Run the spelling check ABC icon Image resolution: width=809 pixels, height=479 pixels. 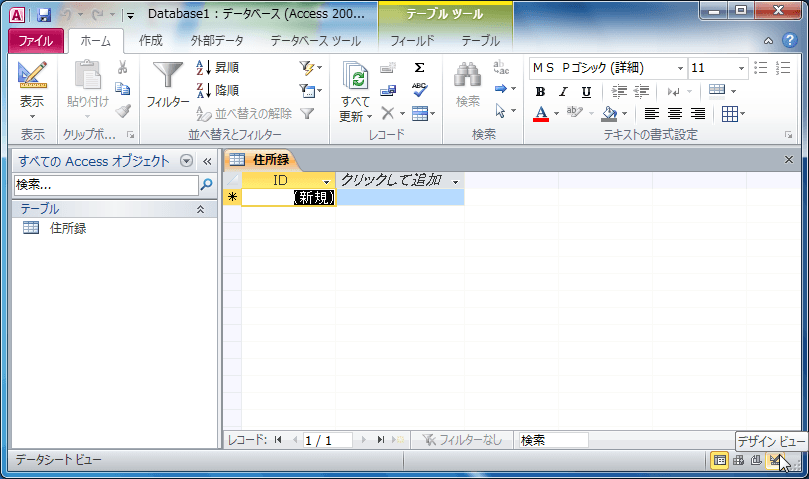tap(419, 90)
